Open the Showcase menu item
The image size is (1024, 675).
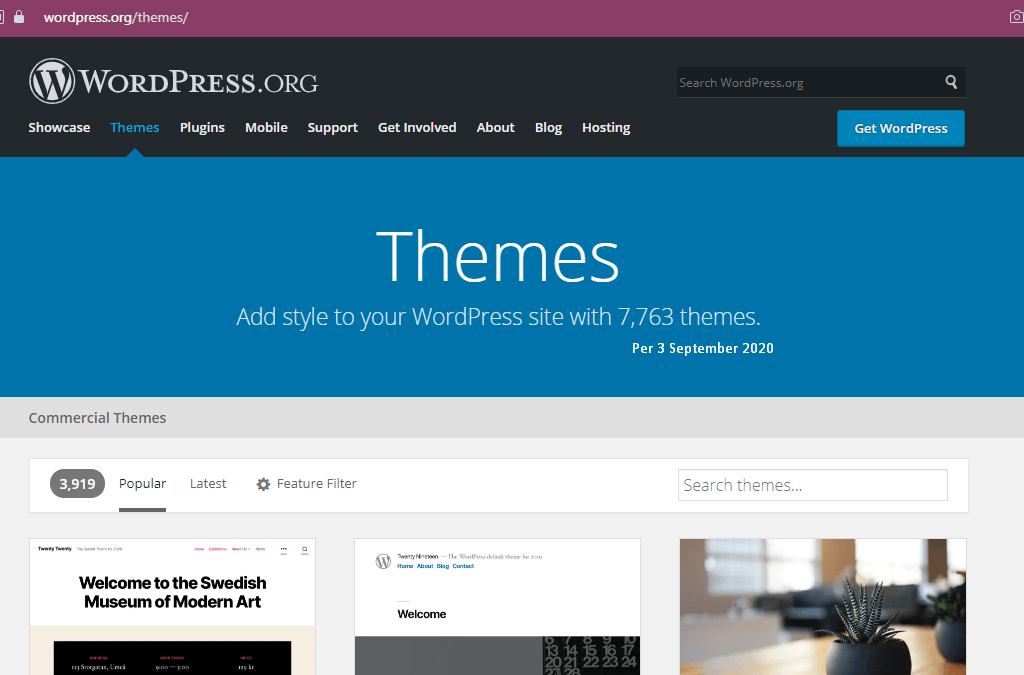(59, 127)
